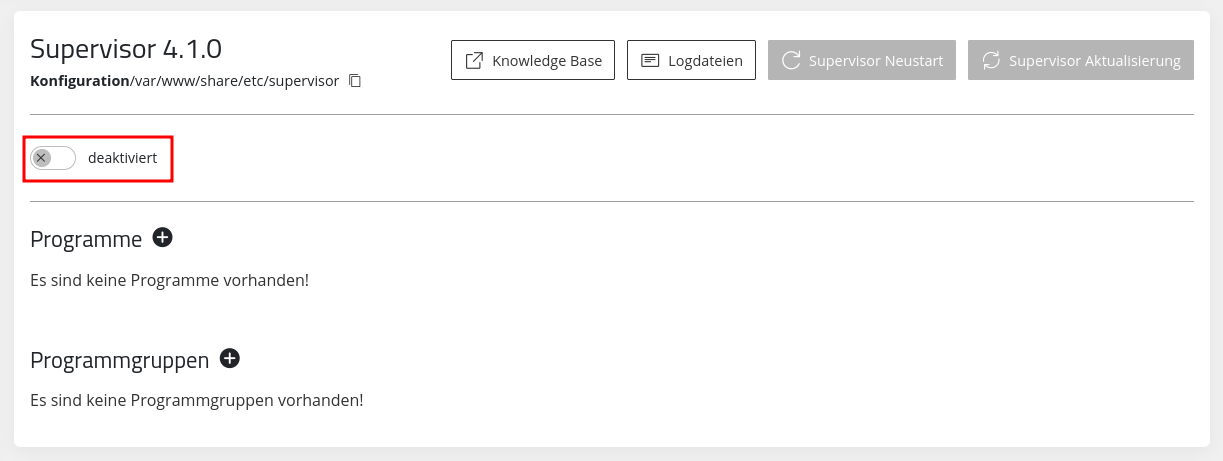Screen dimensions: 1223x461
Task: Click the Supervisor Neustart button
Action: click(x=862, y=60)
